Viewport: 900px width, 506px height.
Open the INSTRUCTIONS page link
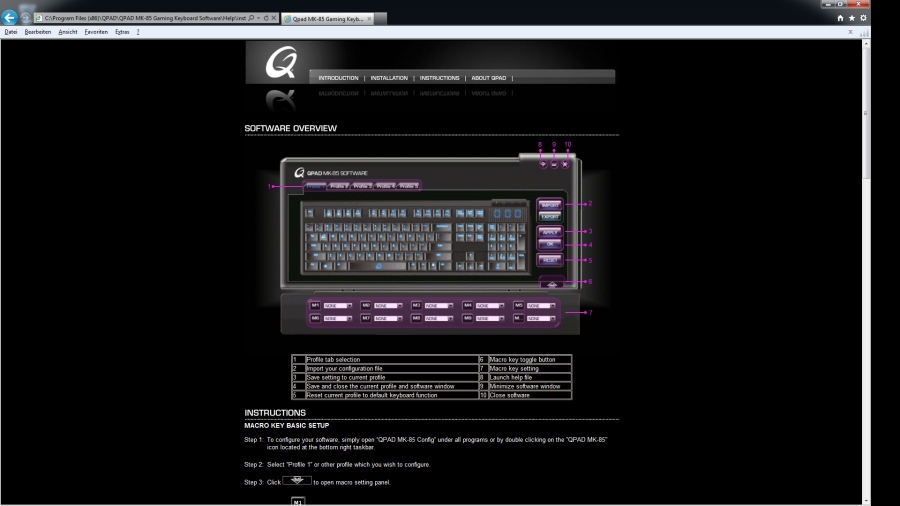click(439, 78)
